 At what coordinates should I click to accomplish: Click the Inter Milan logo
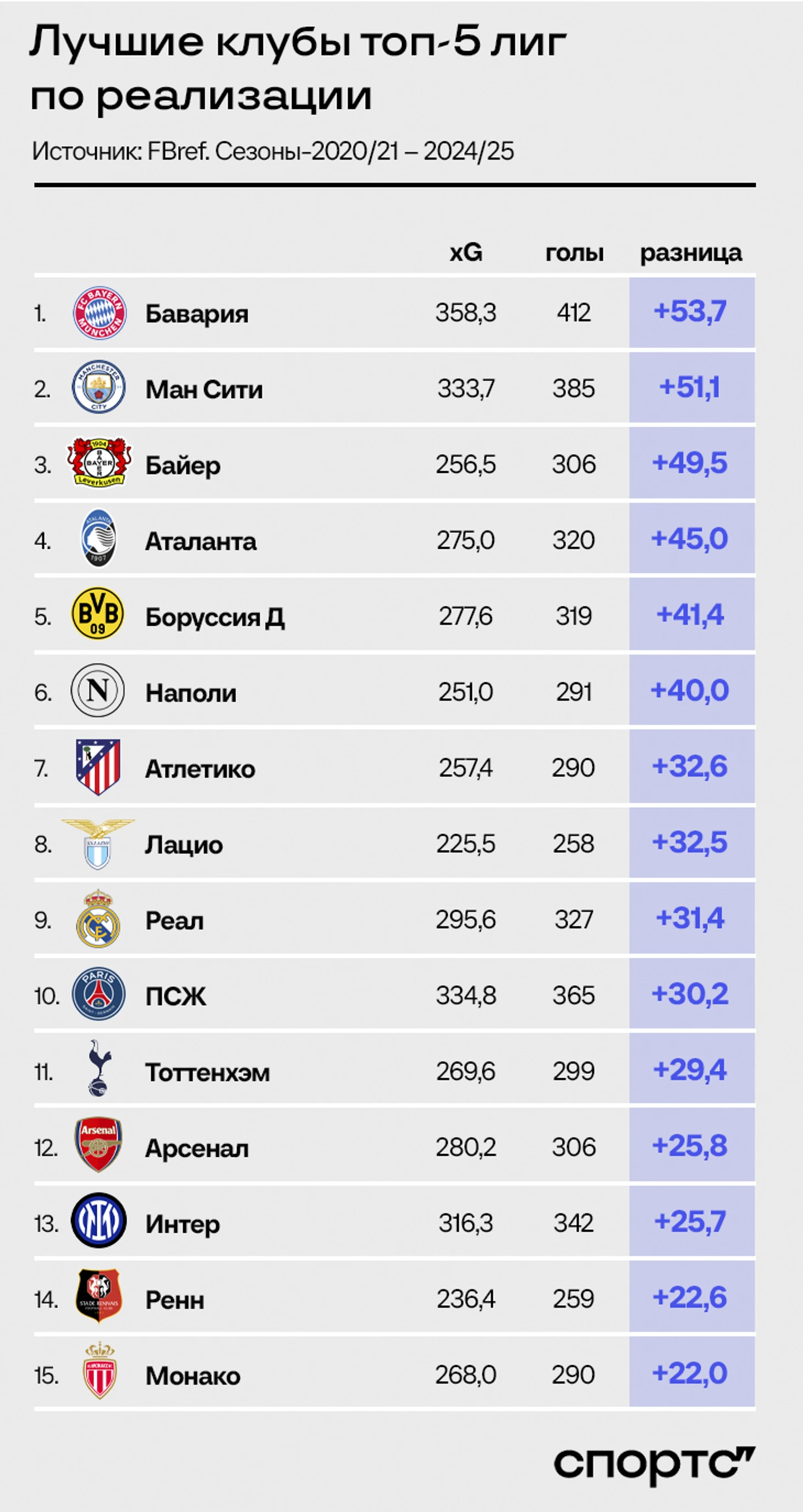(x=98, y=1219)
